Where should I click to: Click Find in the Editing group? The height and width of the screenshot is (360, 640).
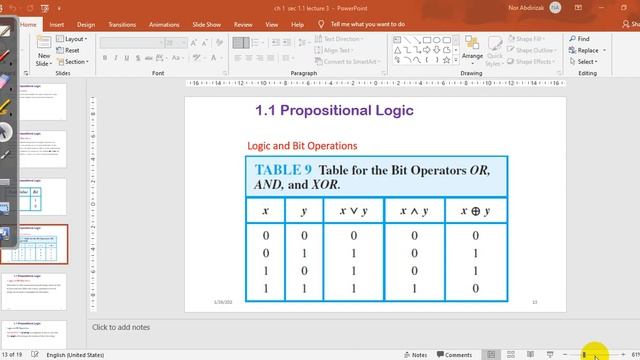(x=580, y=39)
